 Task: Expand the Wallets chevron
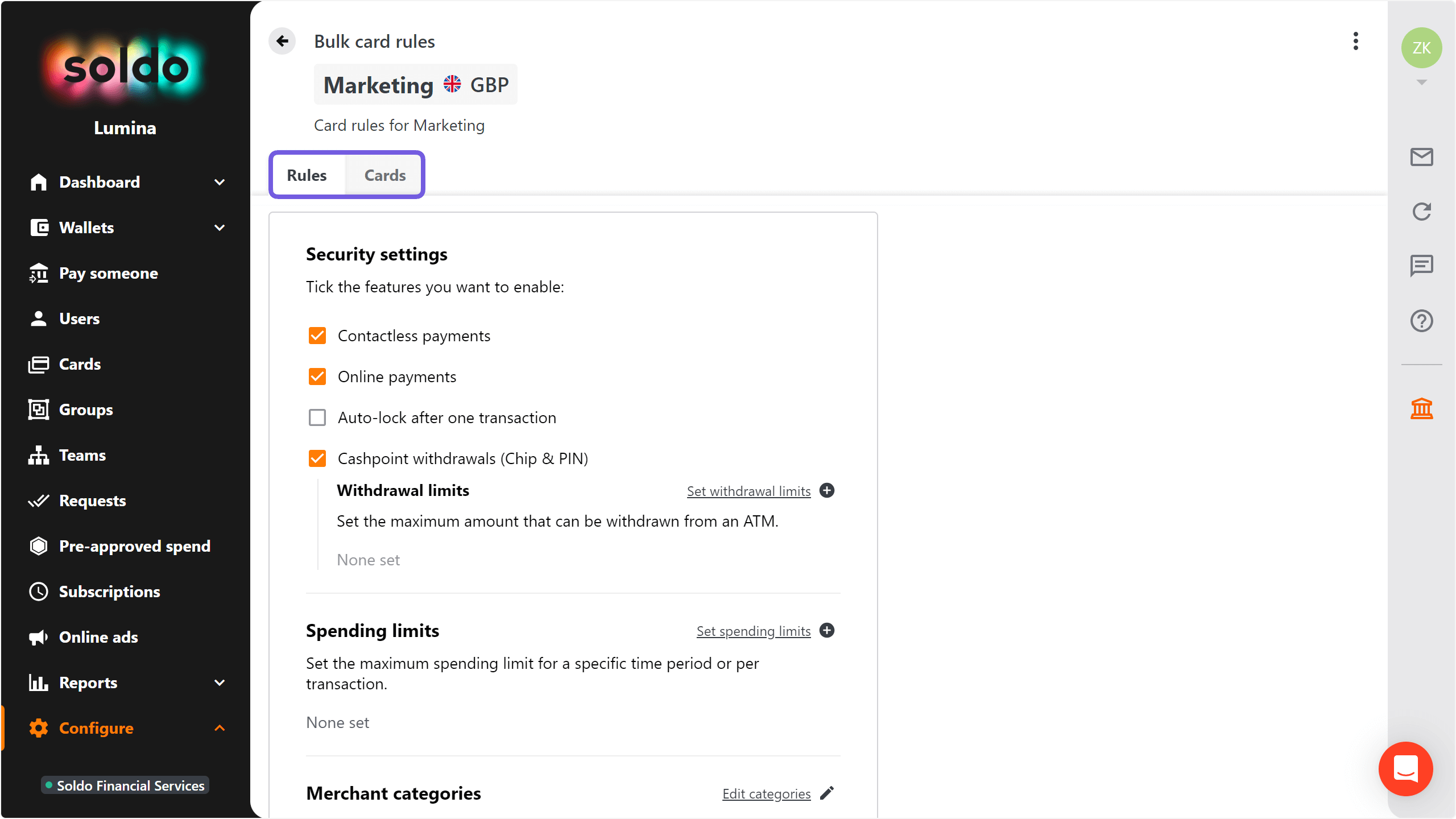[x=220, y=227]
